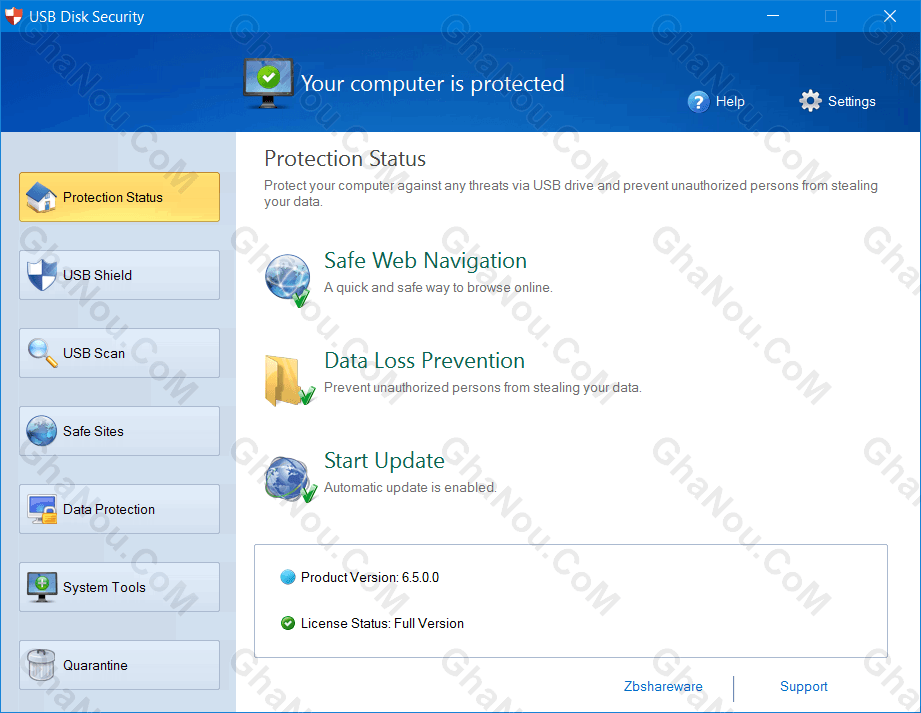Click the Protection Status house icon
Viewport: 921px width, 713px height.
click(41, 197)
